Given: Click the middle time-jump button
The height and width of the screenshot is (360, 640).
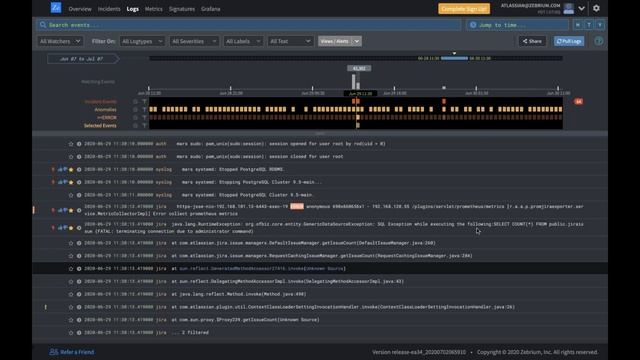Looking at the screenshot, I should pyautogui.click(x=589, y=25).
